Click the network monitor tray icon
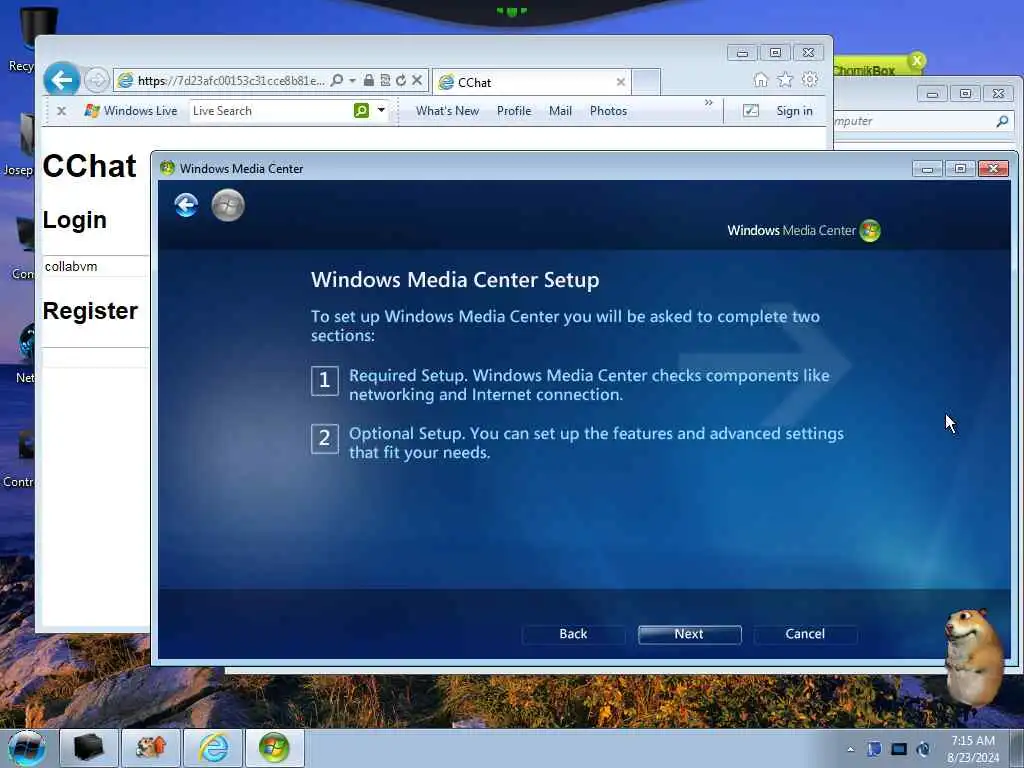 [899, 749]
